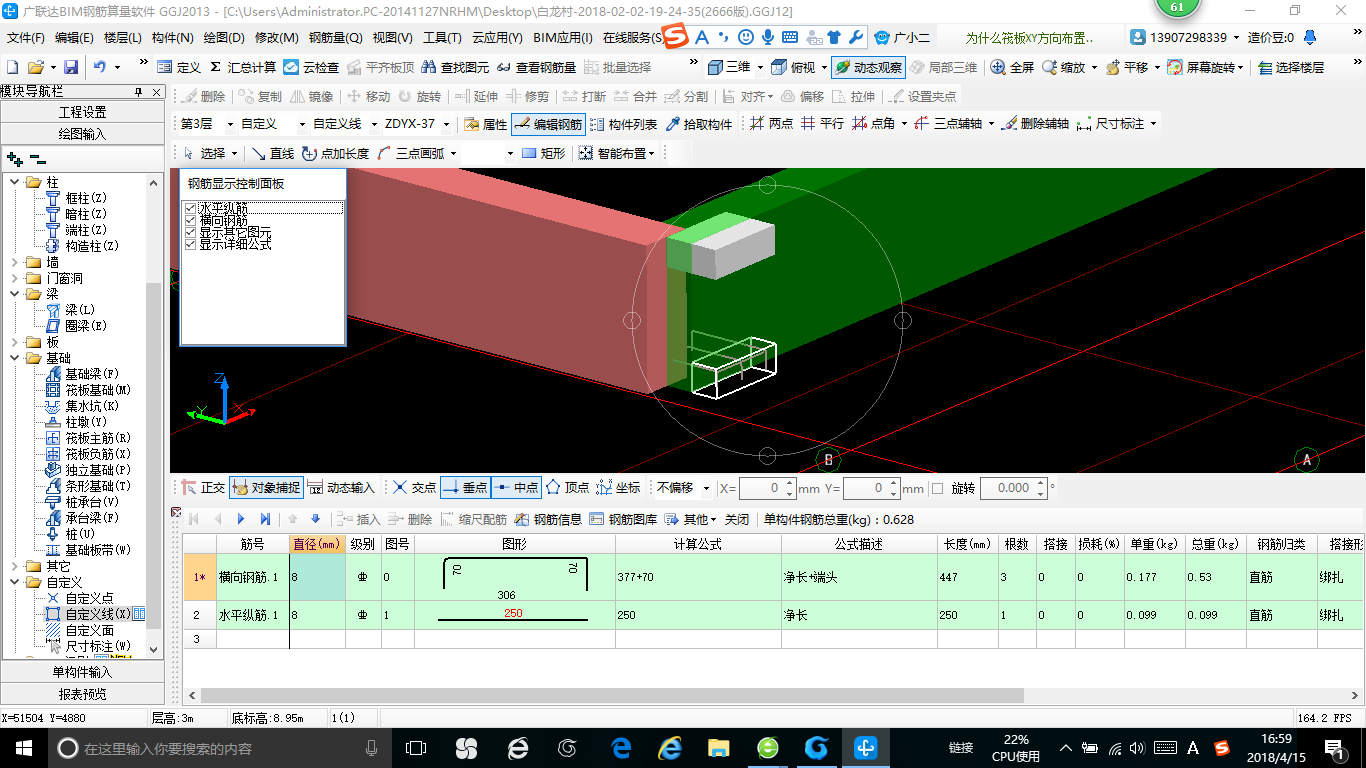The image size is (1366, 768).
Task: Click rebar table horizontal scrollbar
Action: [613, 695]
